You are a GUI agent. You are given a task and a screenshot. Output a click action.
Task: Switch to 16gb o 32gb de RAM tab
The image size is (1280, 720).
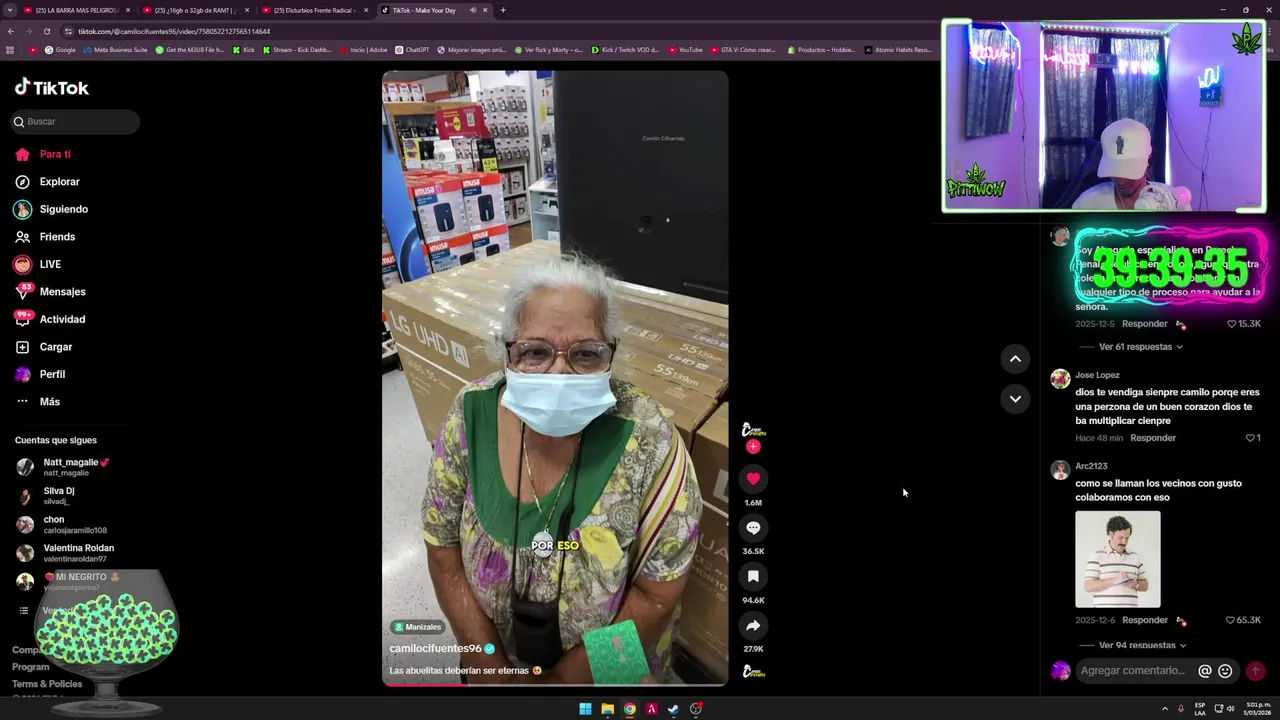(195, 10)
